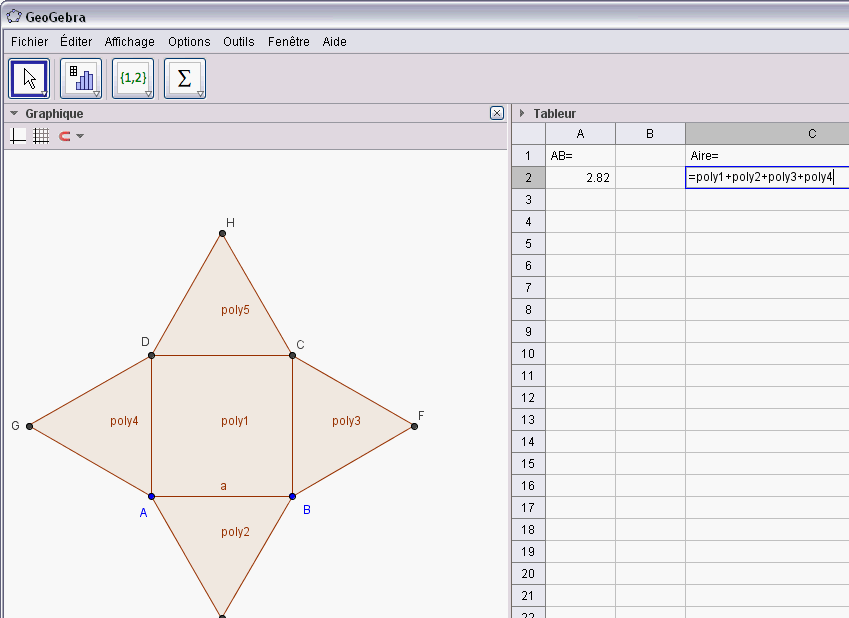Close the Graphique view panel
Image resolution: width=849 pixels, height=618 pixels.
click(x=497, y=113)
